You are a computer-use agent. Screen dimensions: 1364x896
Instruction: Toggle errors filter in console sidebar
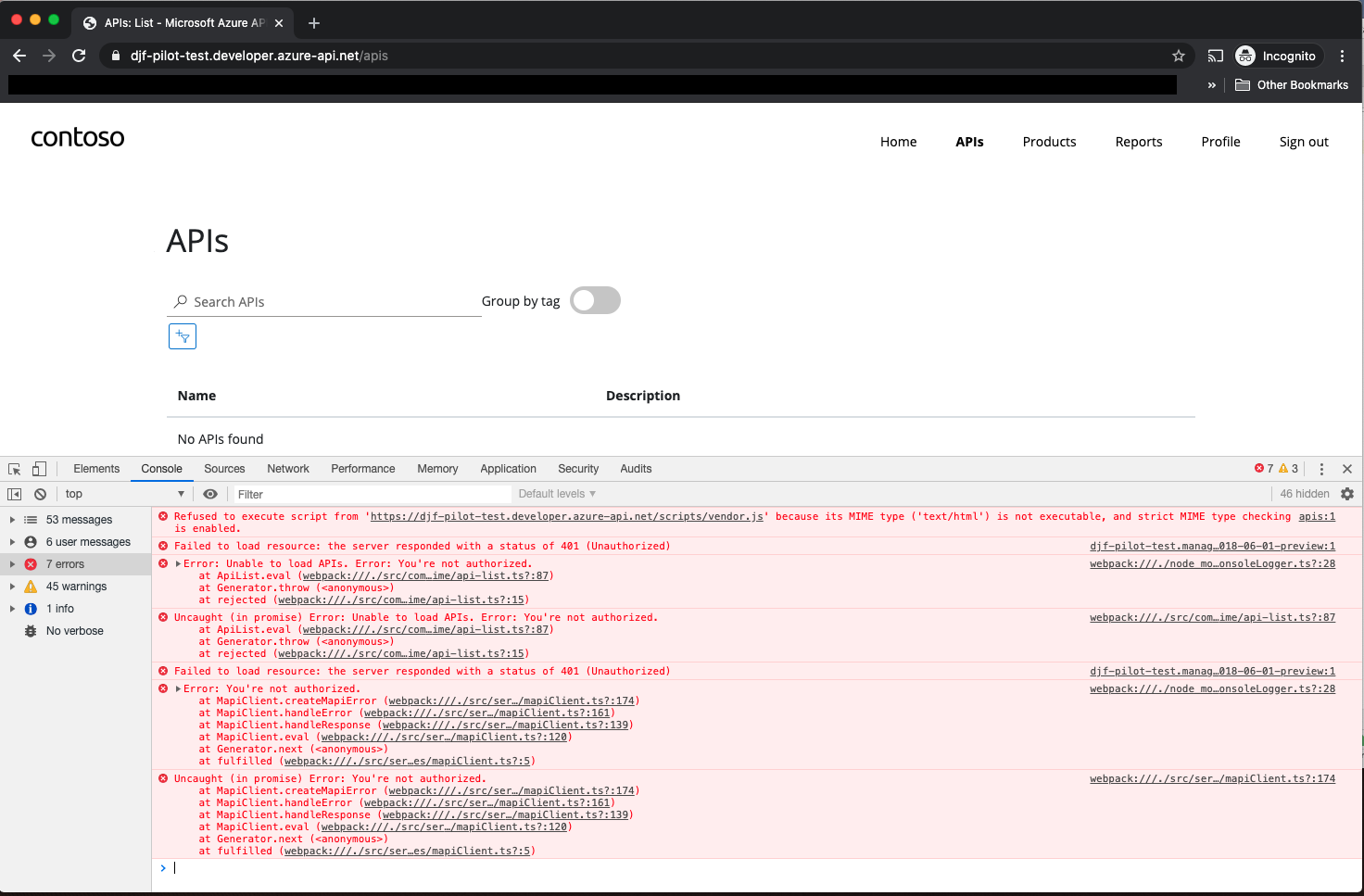point(65,563)
